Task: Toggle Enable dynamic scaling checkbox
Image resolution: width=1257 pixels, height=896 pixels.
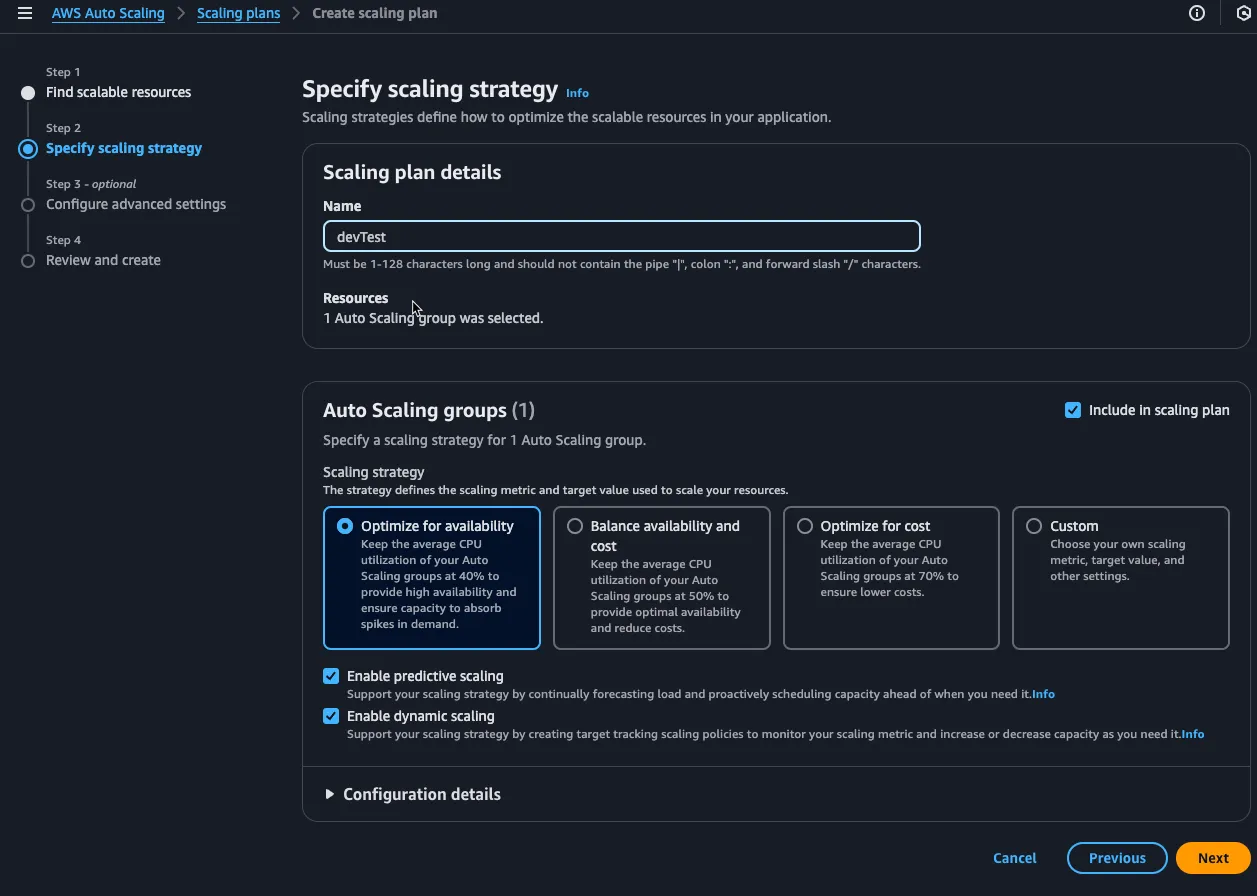Action: (x=331, y=716)
